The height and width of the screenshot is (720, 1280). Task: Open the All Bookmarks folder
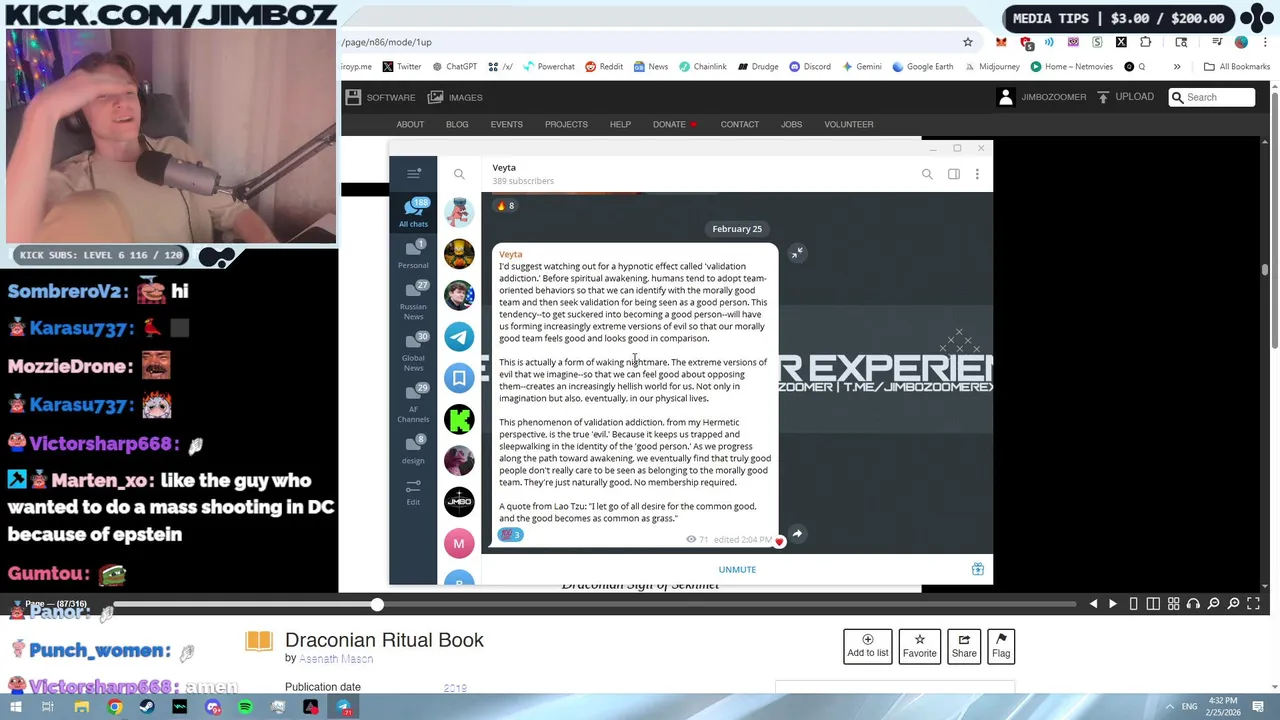click(x=1237, y=67)
